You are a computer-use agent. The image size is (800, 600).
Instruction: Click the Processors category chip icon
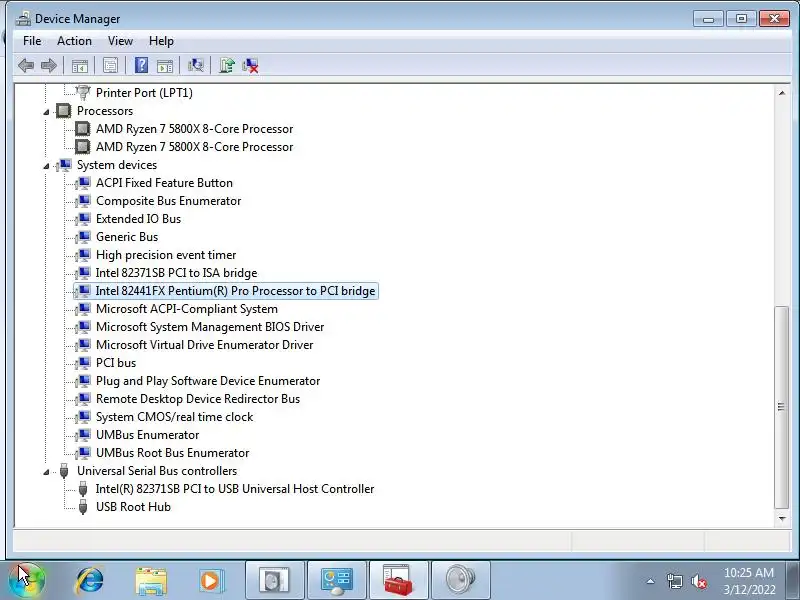64,111
